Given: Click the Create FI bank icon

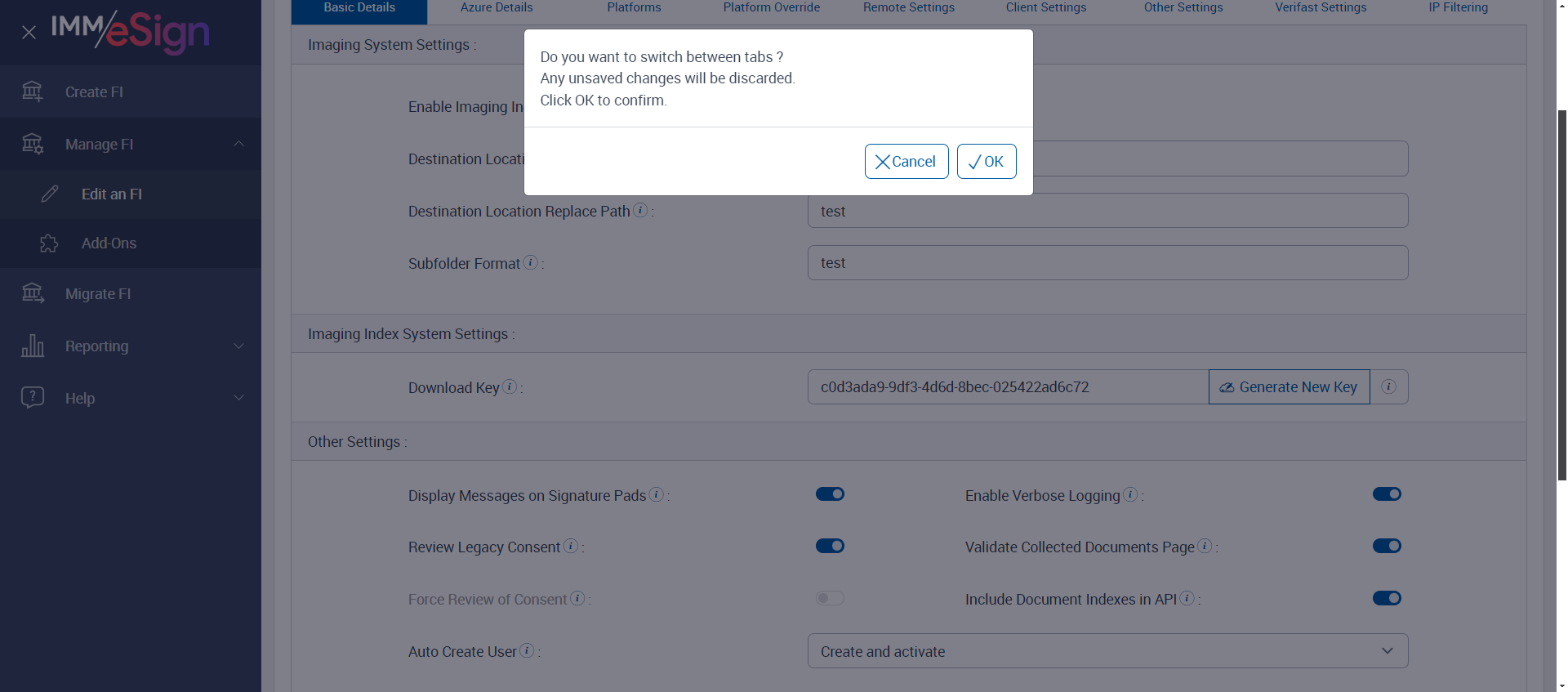Looking at the screenshot, I should tap(32, 92).
